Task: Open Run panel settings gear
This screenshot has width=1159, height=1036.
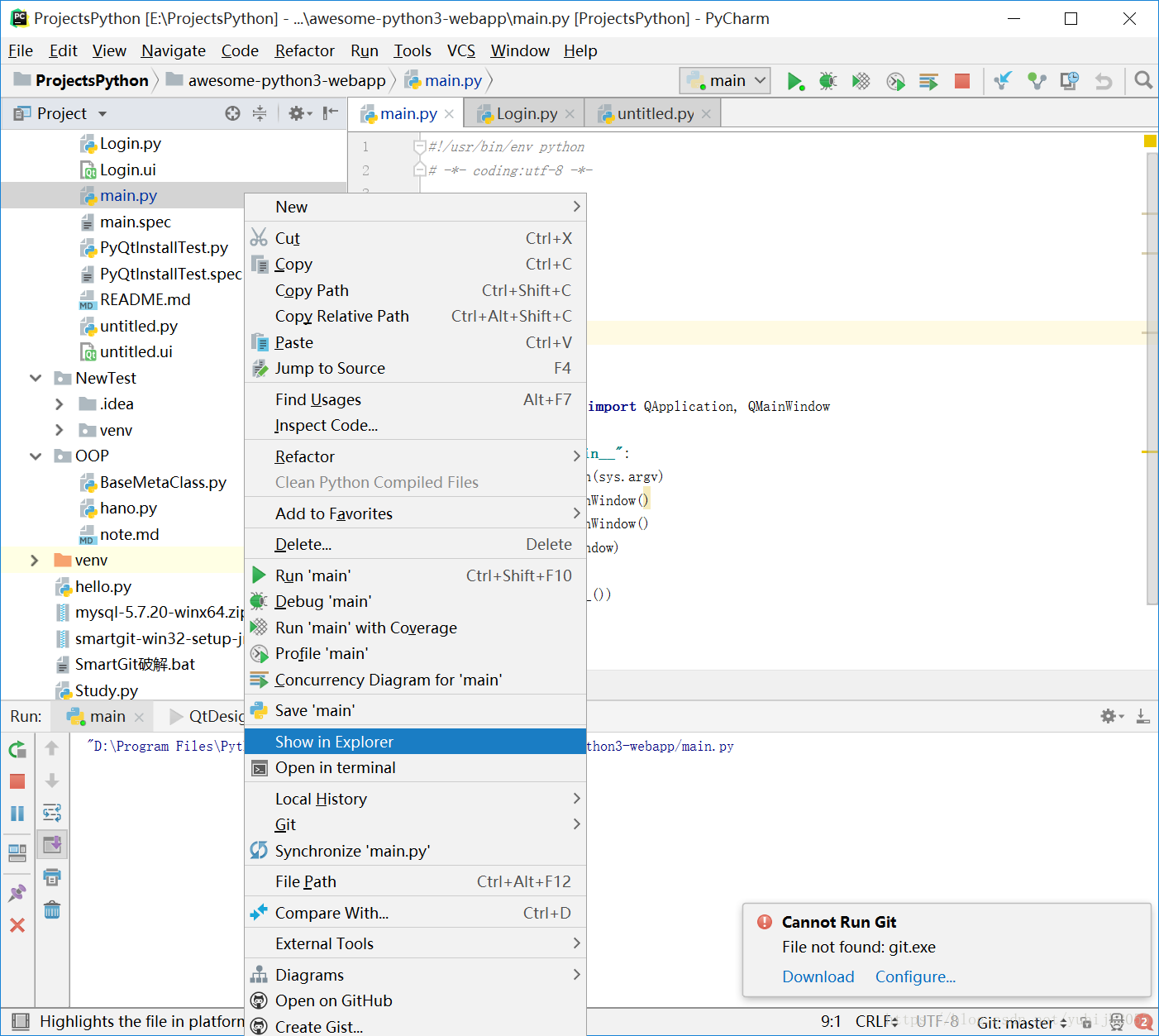Action: point(1112,716)
